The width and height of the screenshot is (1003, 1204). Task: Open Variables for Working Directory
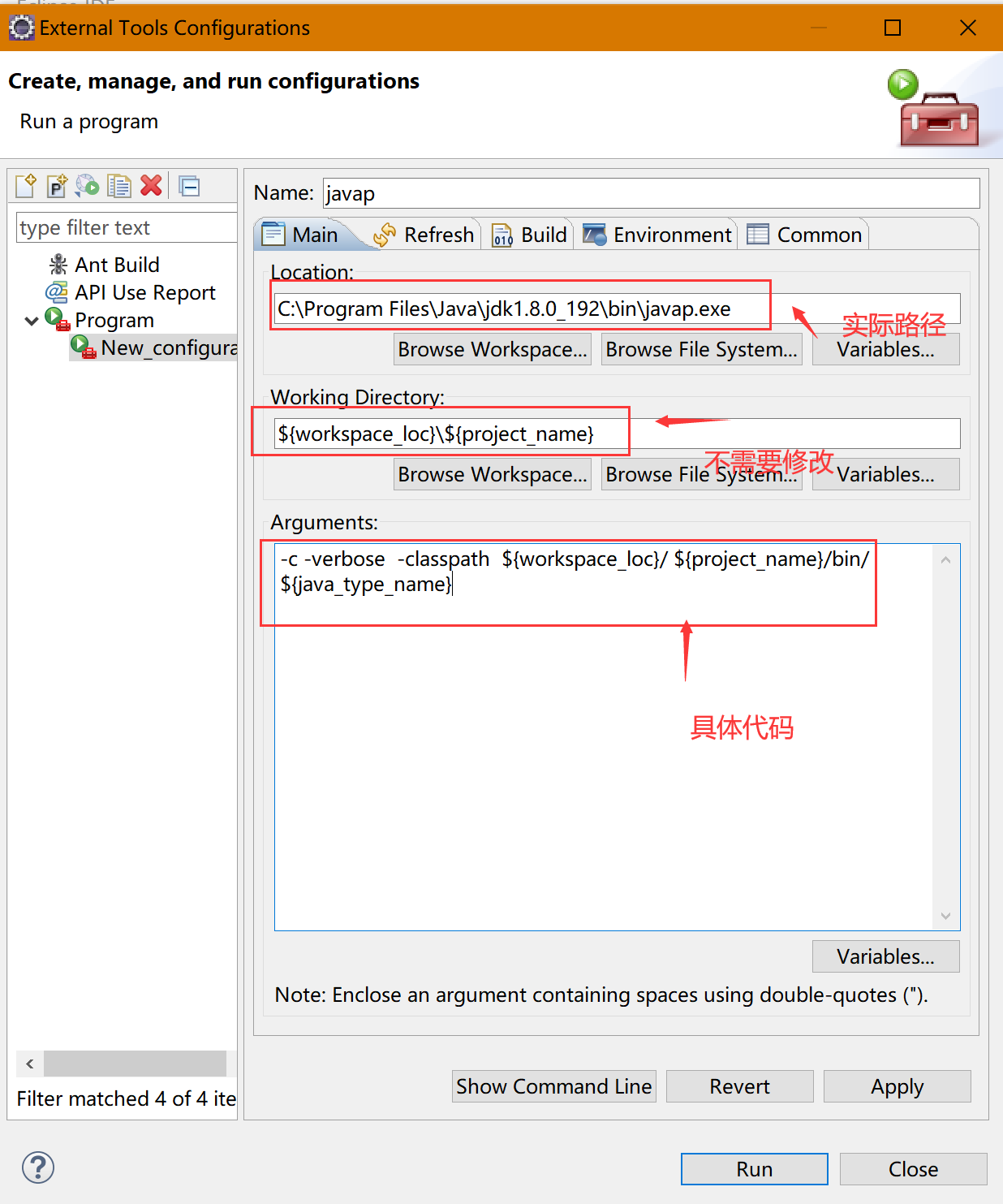tap(885, 474)
